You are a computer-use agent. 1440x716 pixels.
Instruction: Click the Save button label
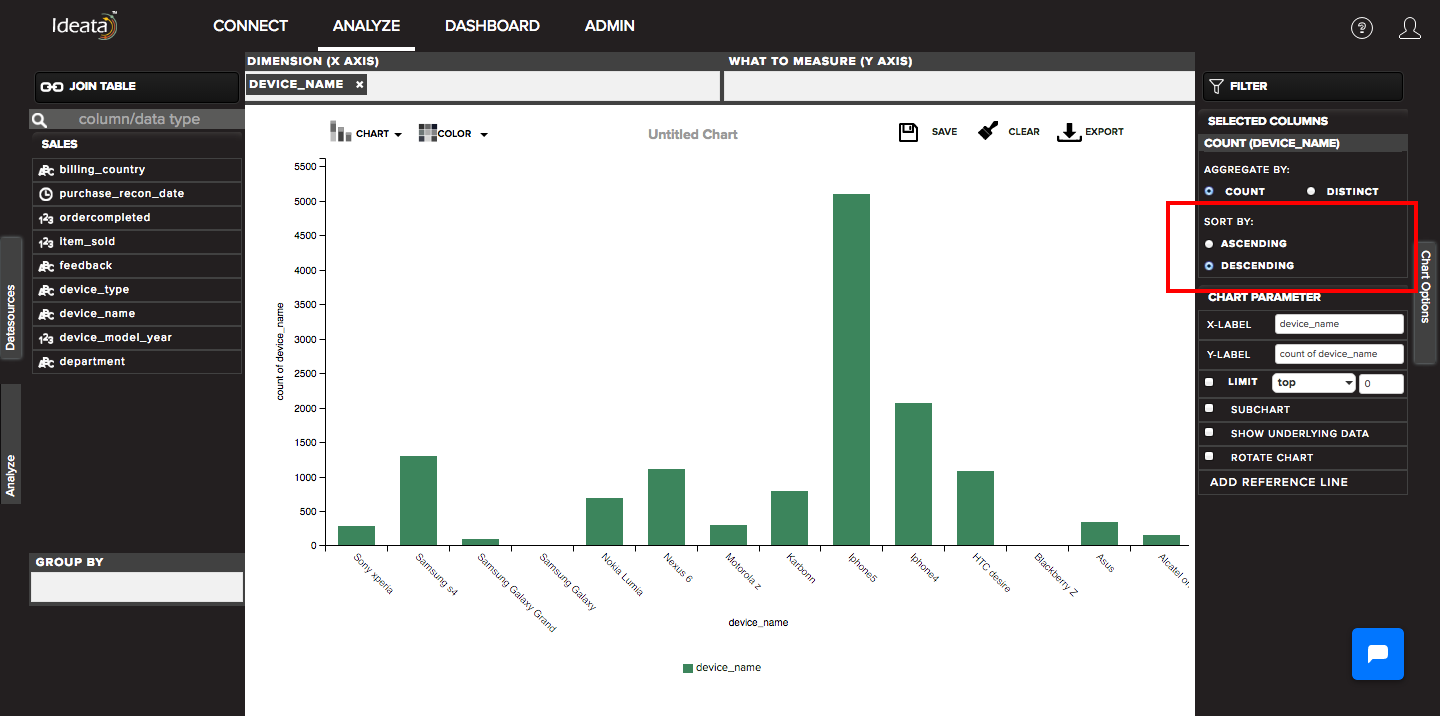coord(944,132)
